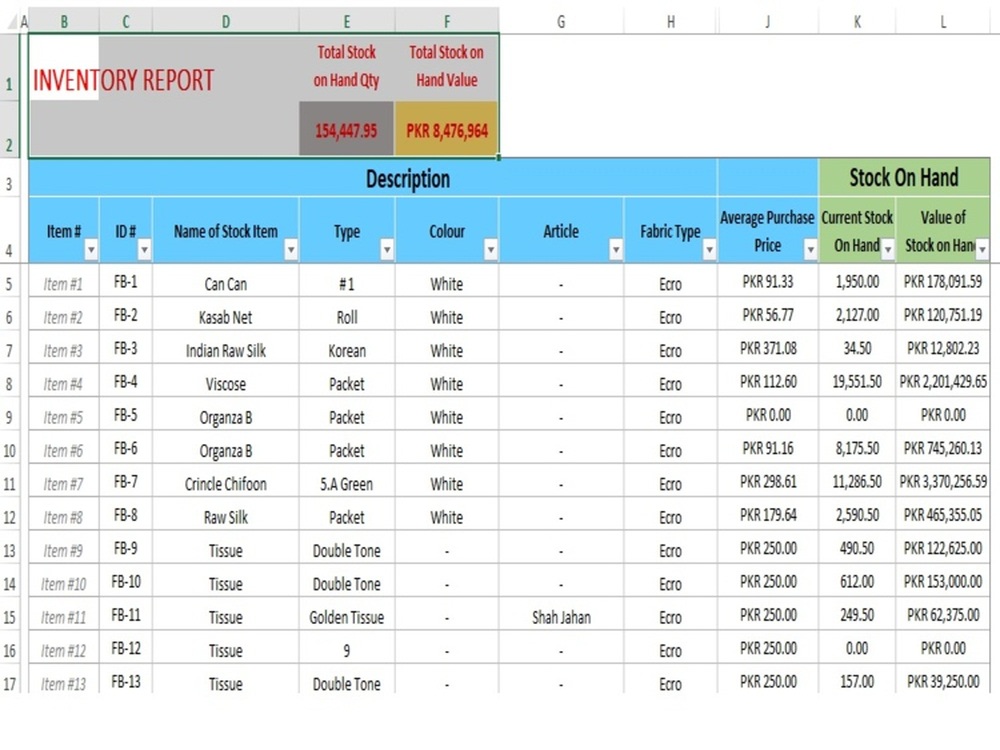1000x750 pixels.
Task: Select the 154,447.95 total quantity cell
Action: [x=346, y=128]
